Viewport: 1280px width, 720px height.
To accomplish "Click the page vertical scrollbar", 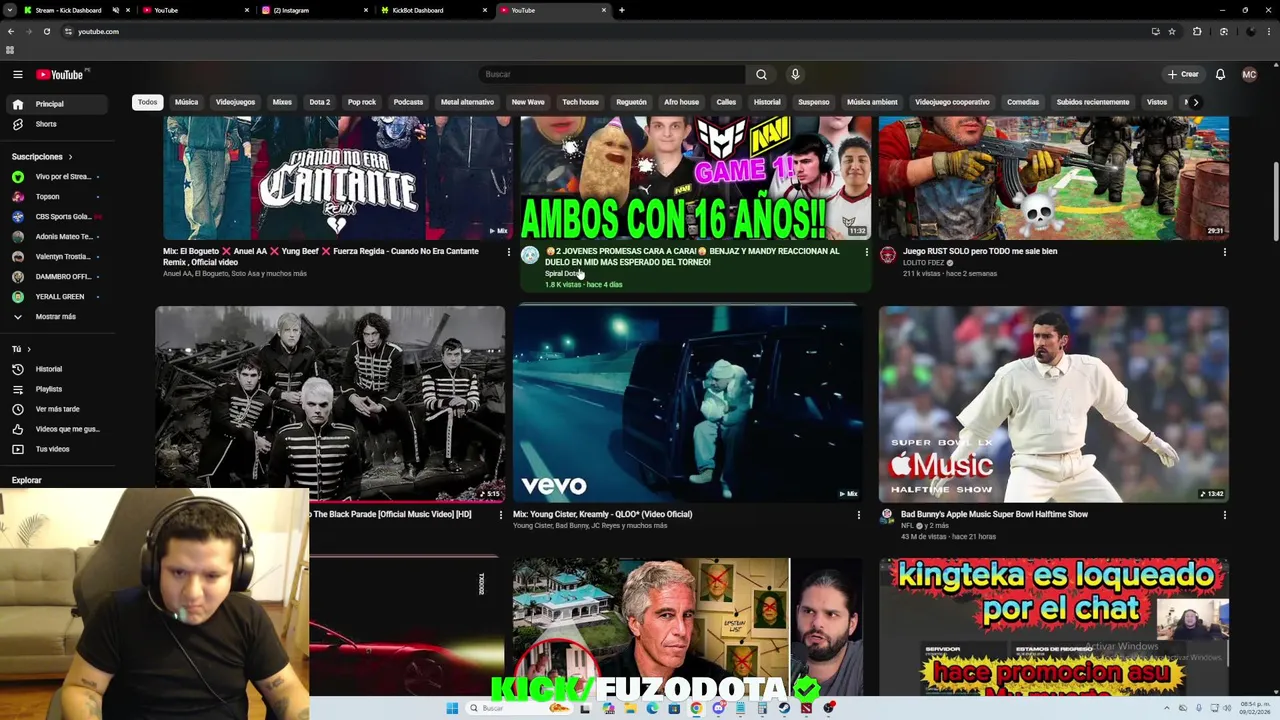I will (x=1275, y=200).
